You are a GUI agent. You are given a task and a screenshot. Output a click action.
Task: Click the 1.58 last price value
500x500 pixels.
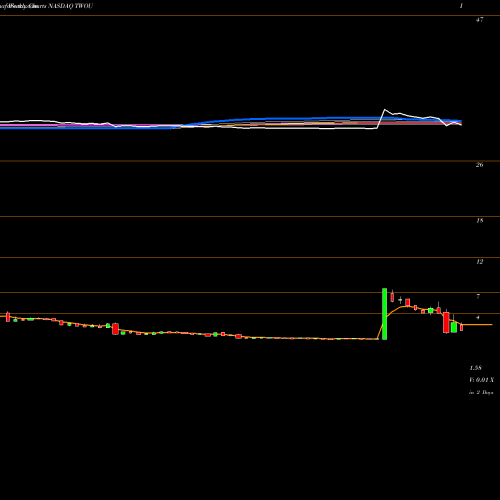click(x=475, y=368)
